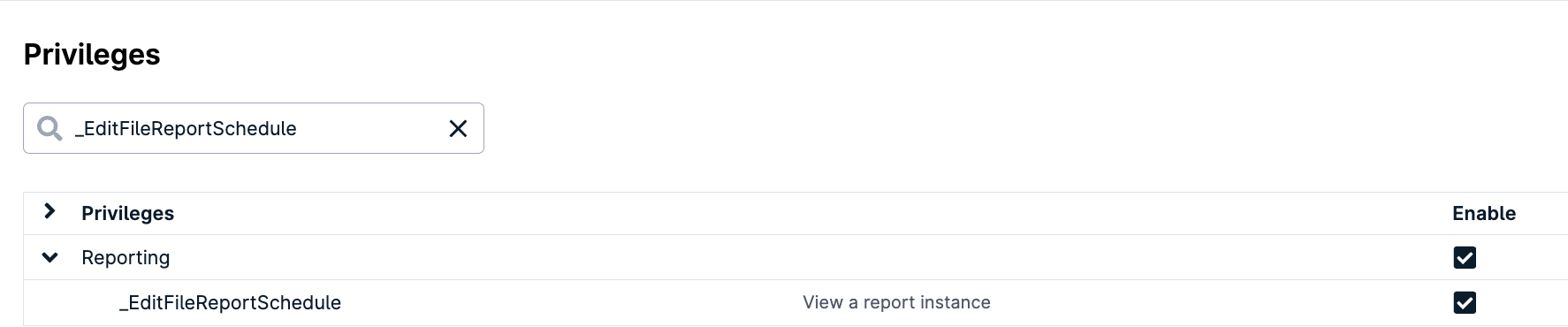Viewport: 1568px width, 327px height.
Task: Clear the search with the X icon
Action: coord(458,129)
